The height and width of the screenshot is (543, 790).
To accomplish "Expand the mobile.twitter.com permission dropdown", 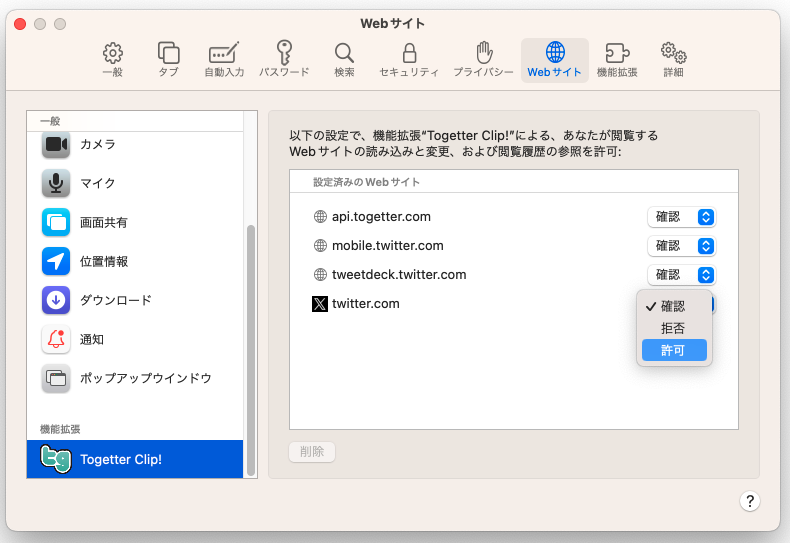I will [x=681, y=246].
